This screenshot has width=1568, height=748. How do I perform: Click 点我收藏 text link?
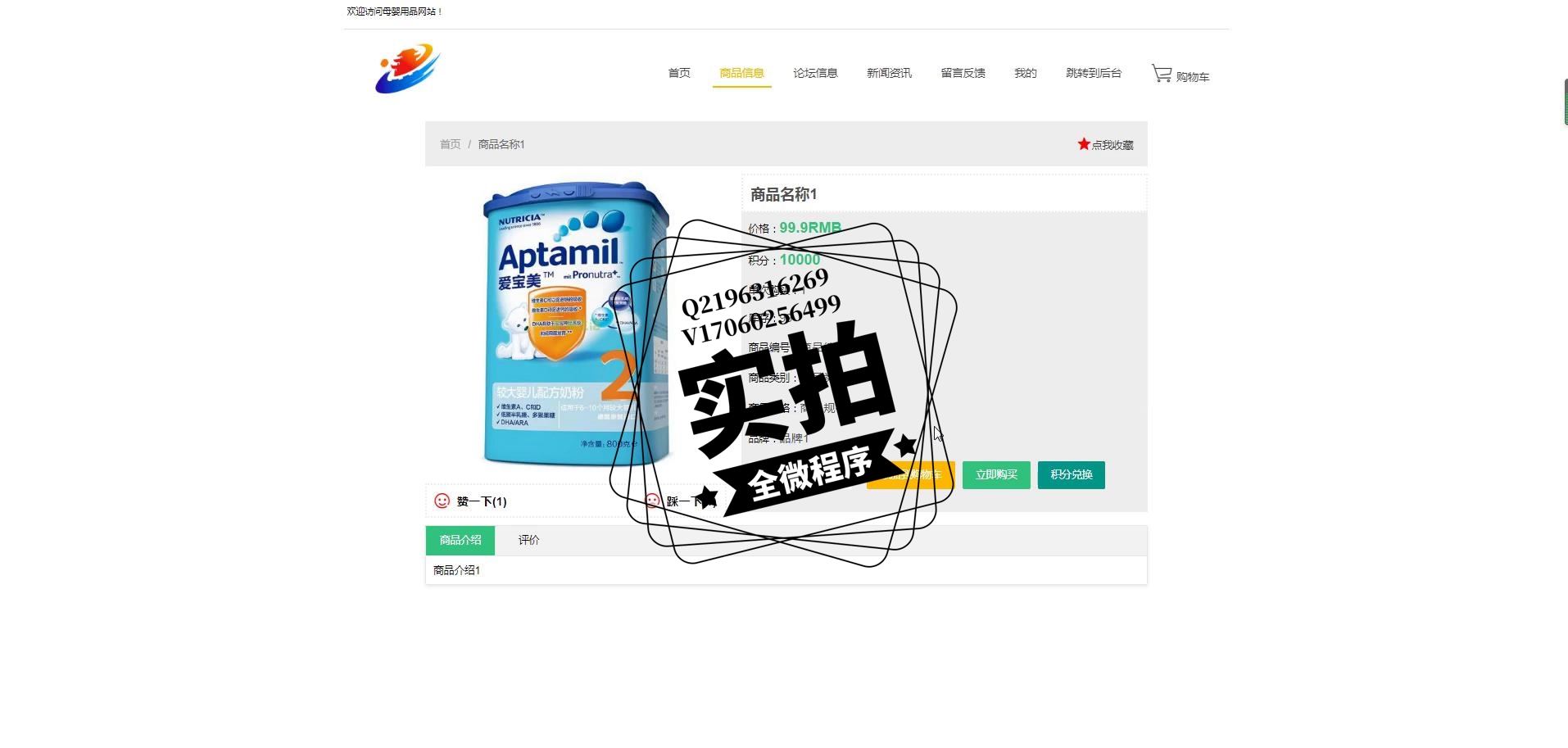[1113, 145]
